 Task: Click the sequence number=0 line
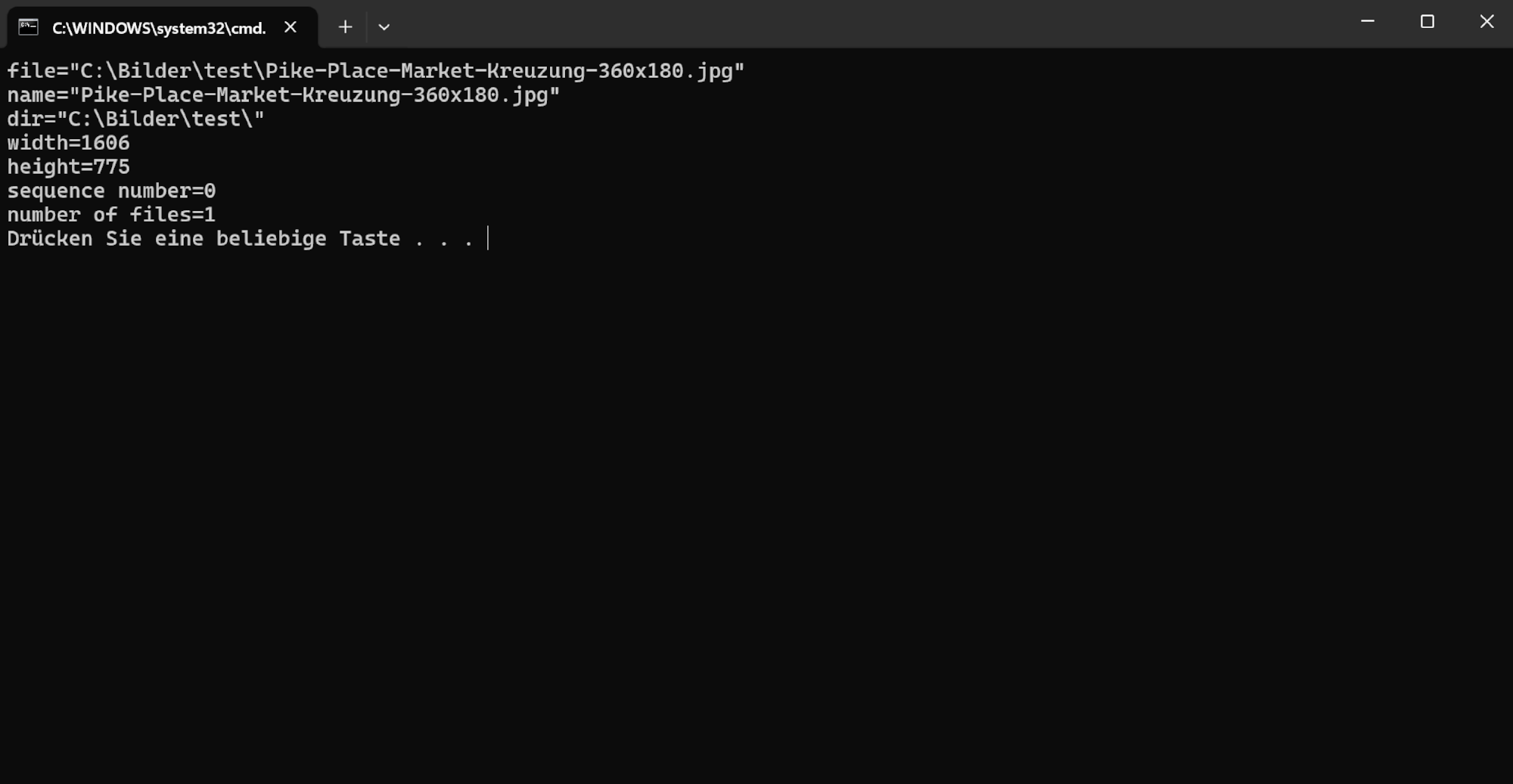[x=111, y=191]
